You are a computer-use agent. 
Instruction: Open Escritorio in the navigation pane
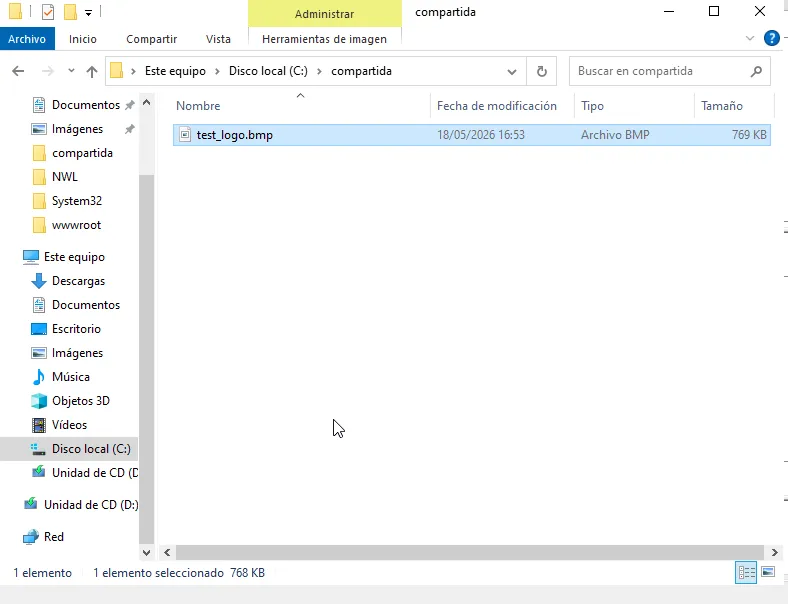[76, 329]
